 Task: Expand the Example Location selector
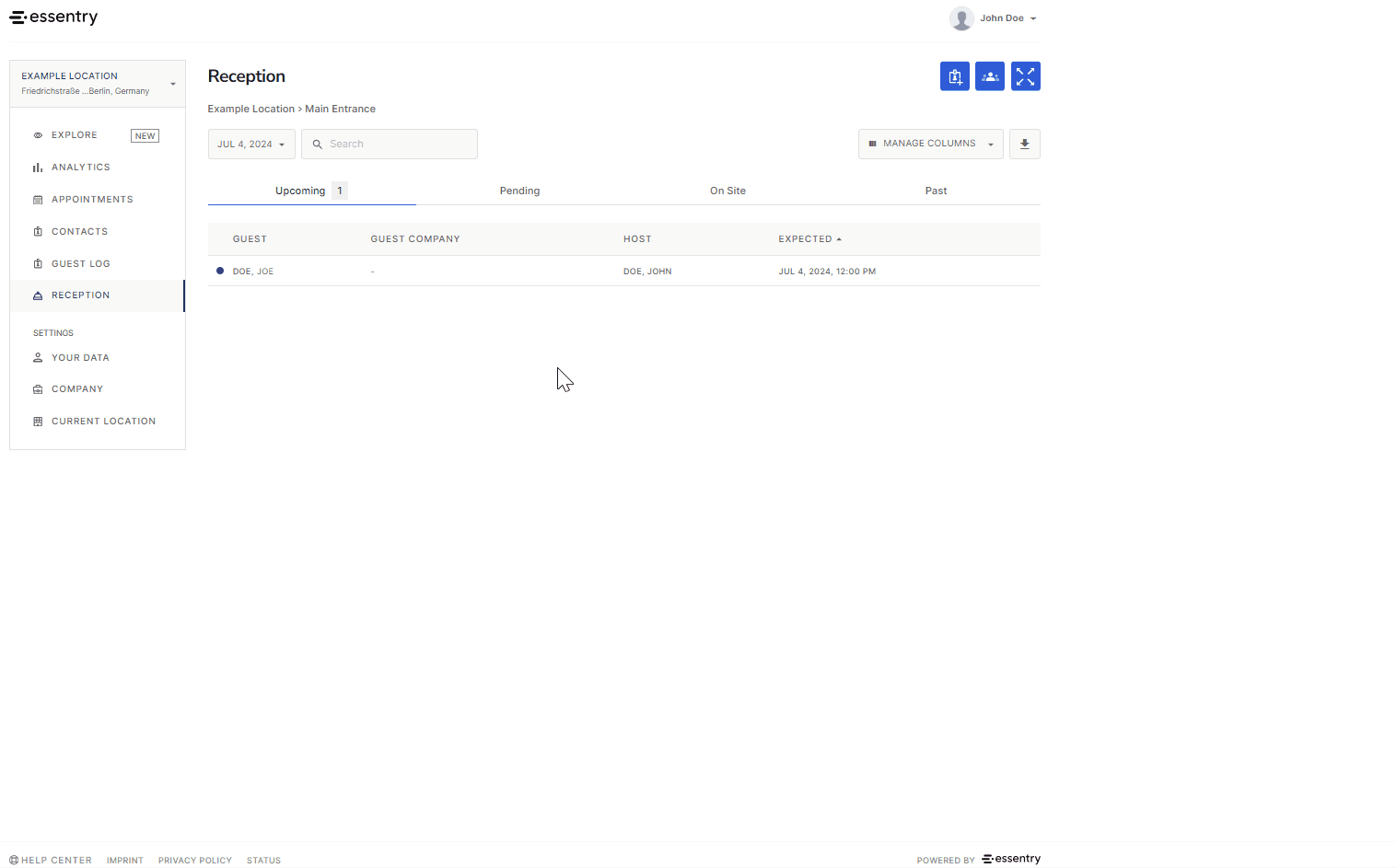98,84
